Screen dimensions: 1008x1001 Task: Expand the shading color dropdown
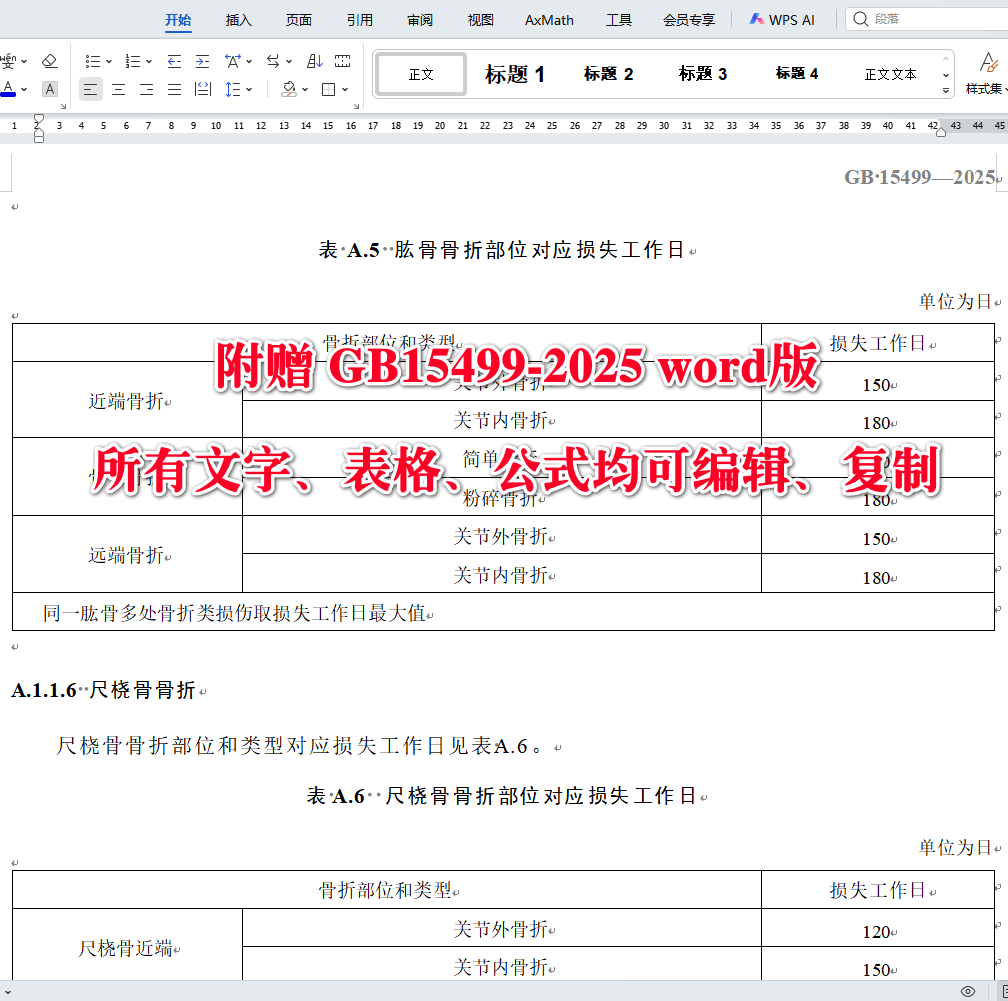click(x=305, y=89)
